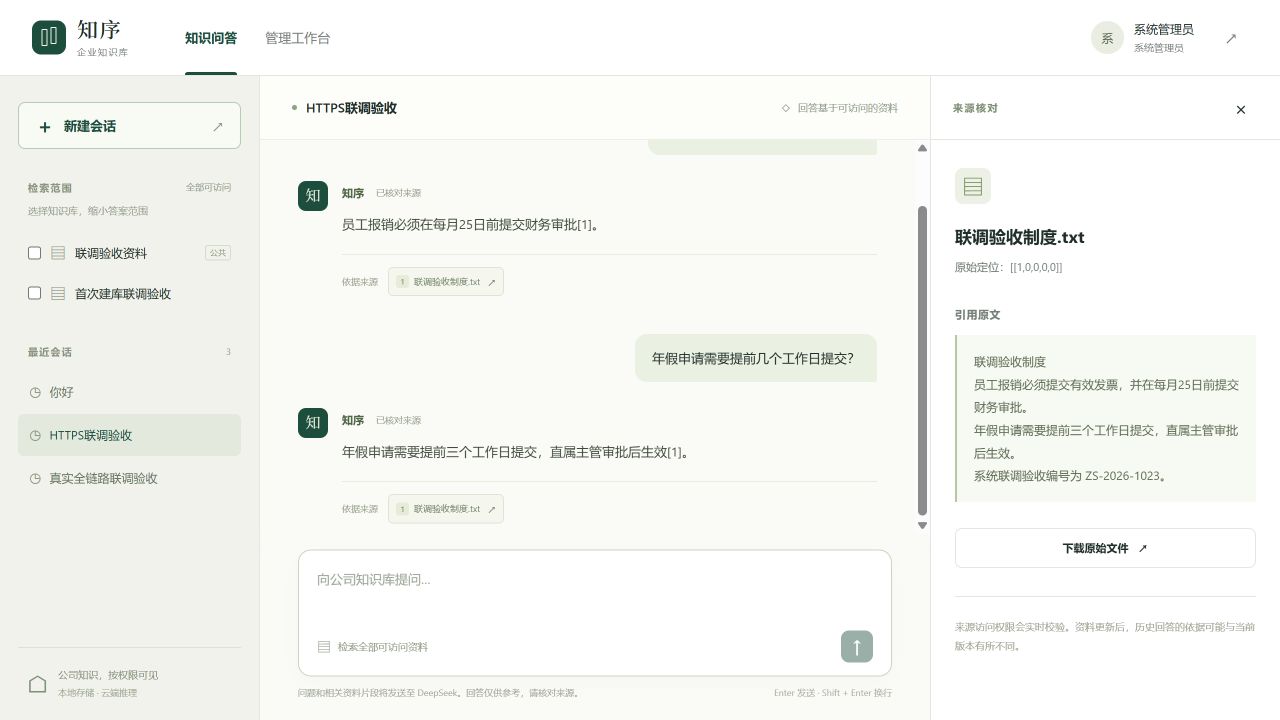Start a new chat with 新建会话
This screenshot has height=720, width=1280.
click(x=129, y=126)
